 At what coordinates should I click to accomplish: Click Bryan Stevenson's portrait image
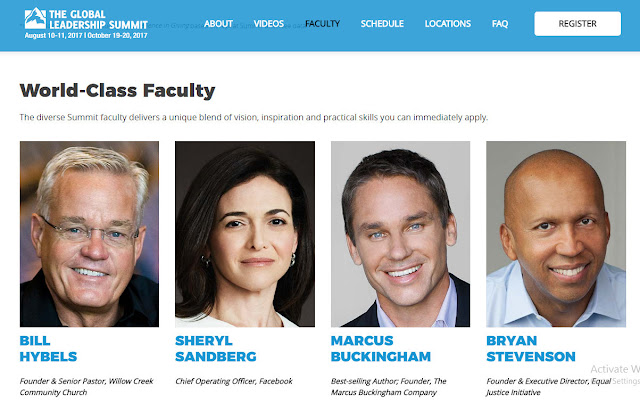[556, 234]
